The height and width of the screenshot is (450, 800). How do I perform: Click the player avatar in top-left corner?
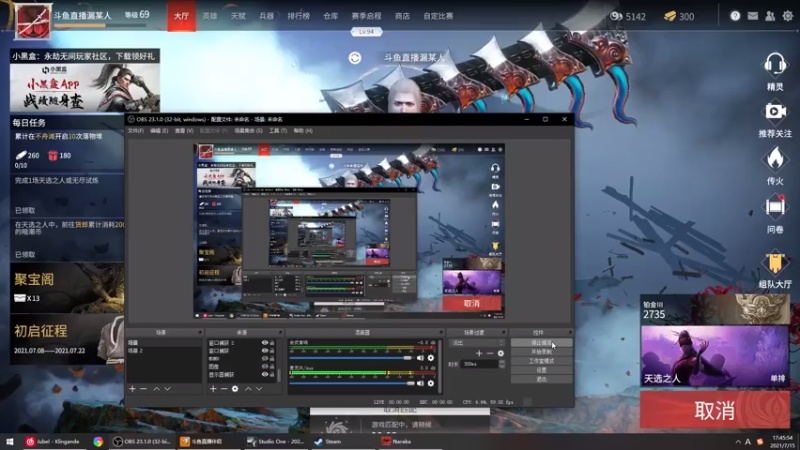tap(33, 21)
